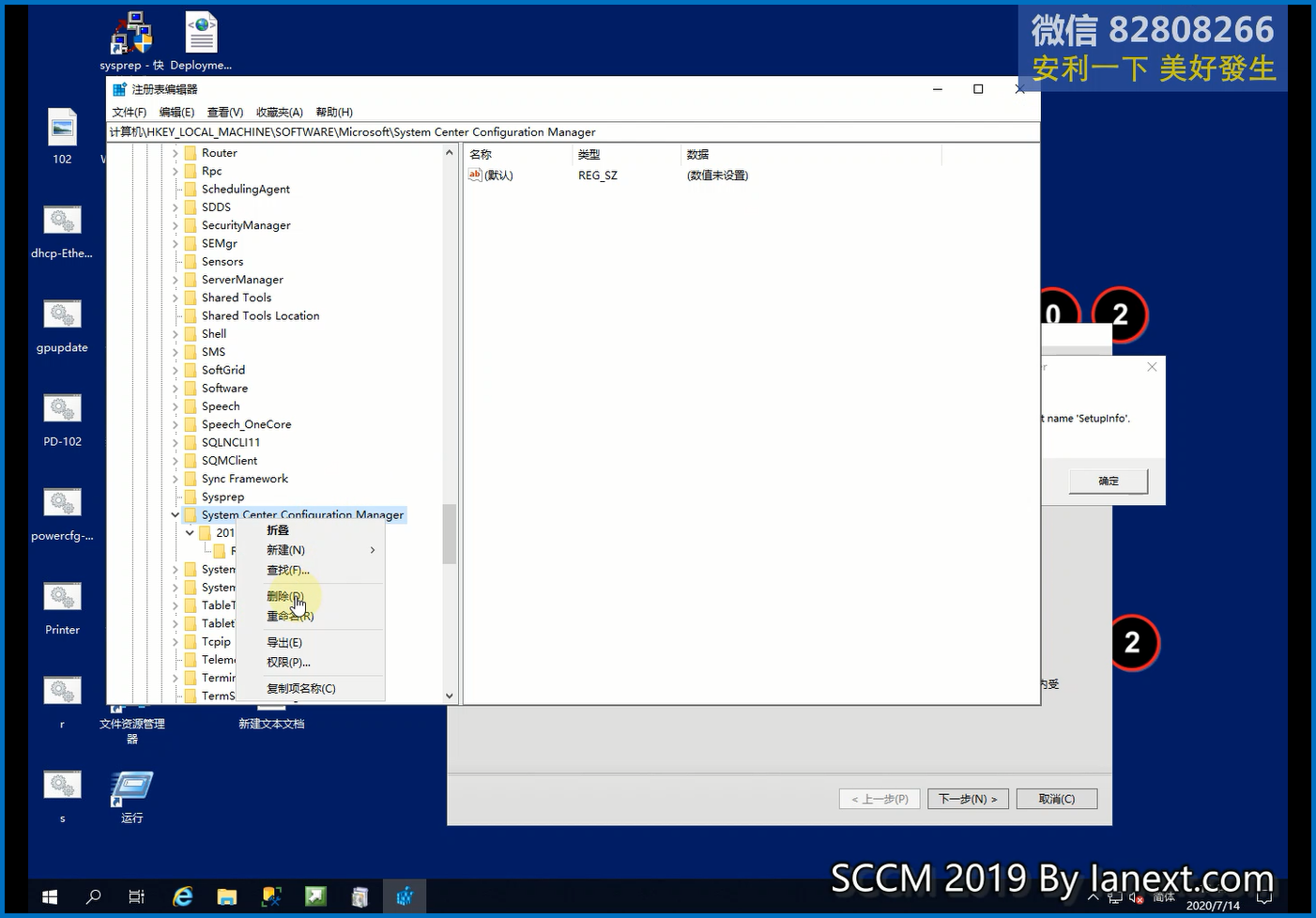Image resolution: width=1316 pixels, height=918 pixels.
Task: Open the 编辑(E) menu
Action: [x=176, y=112]
